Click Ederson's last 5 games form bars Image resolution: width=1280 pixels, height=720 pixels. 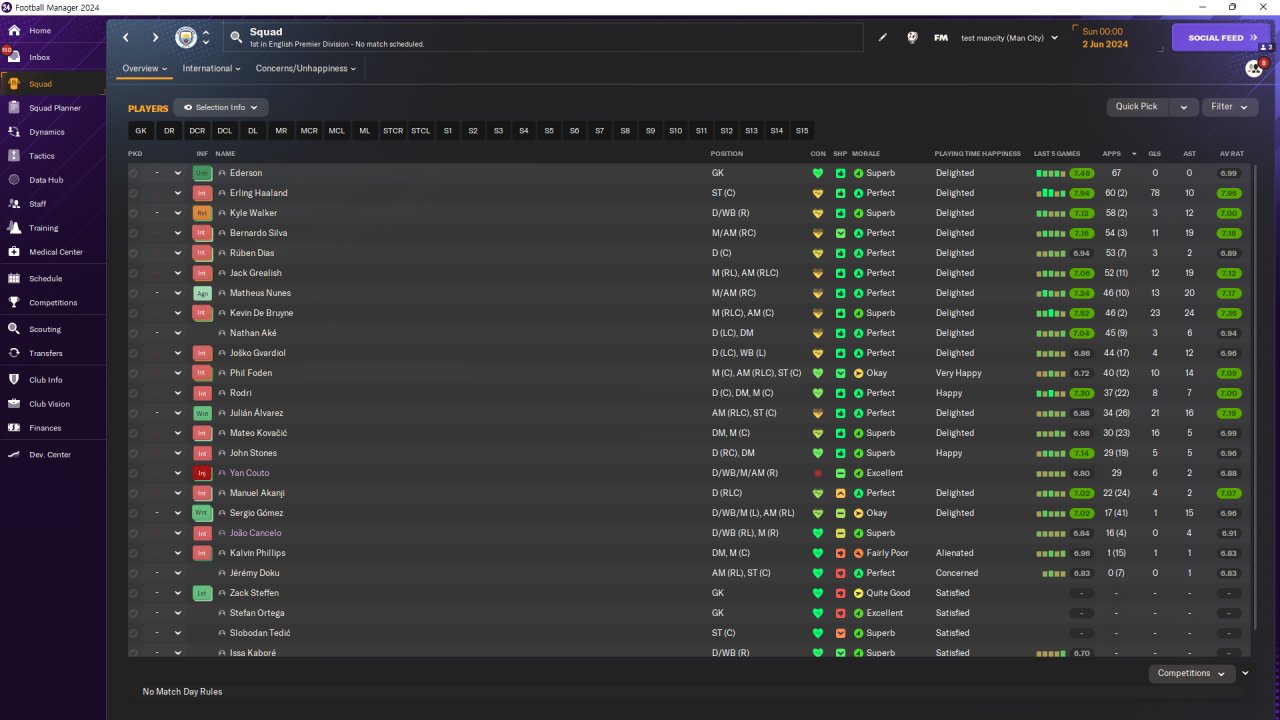point(1051,173)
